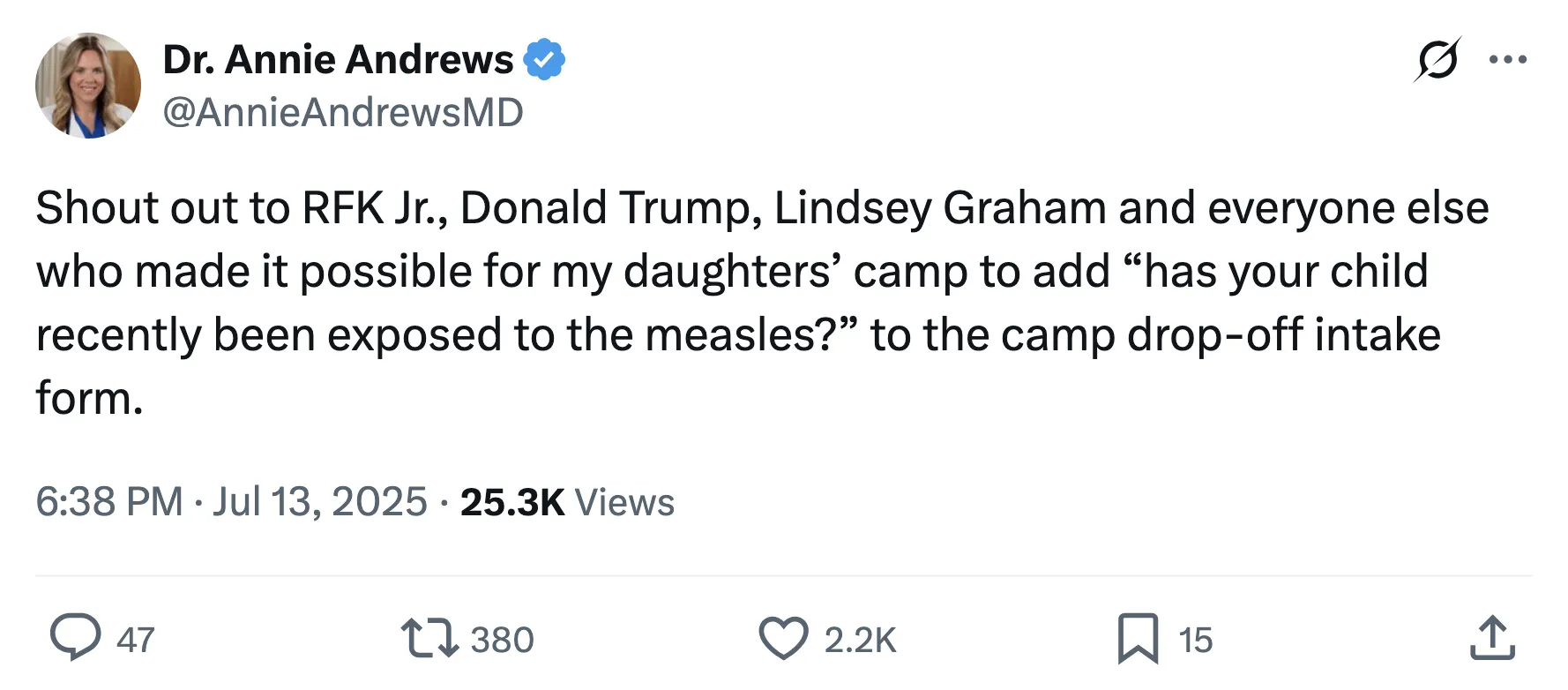Click the 15 bookmarks count

[1196, 640]
